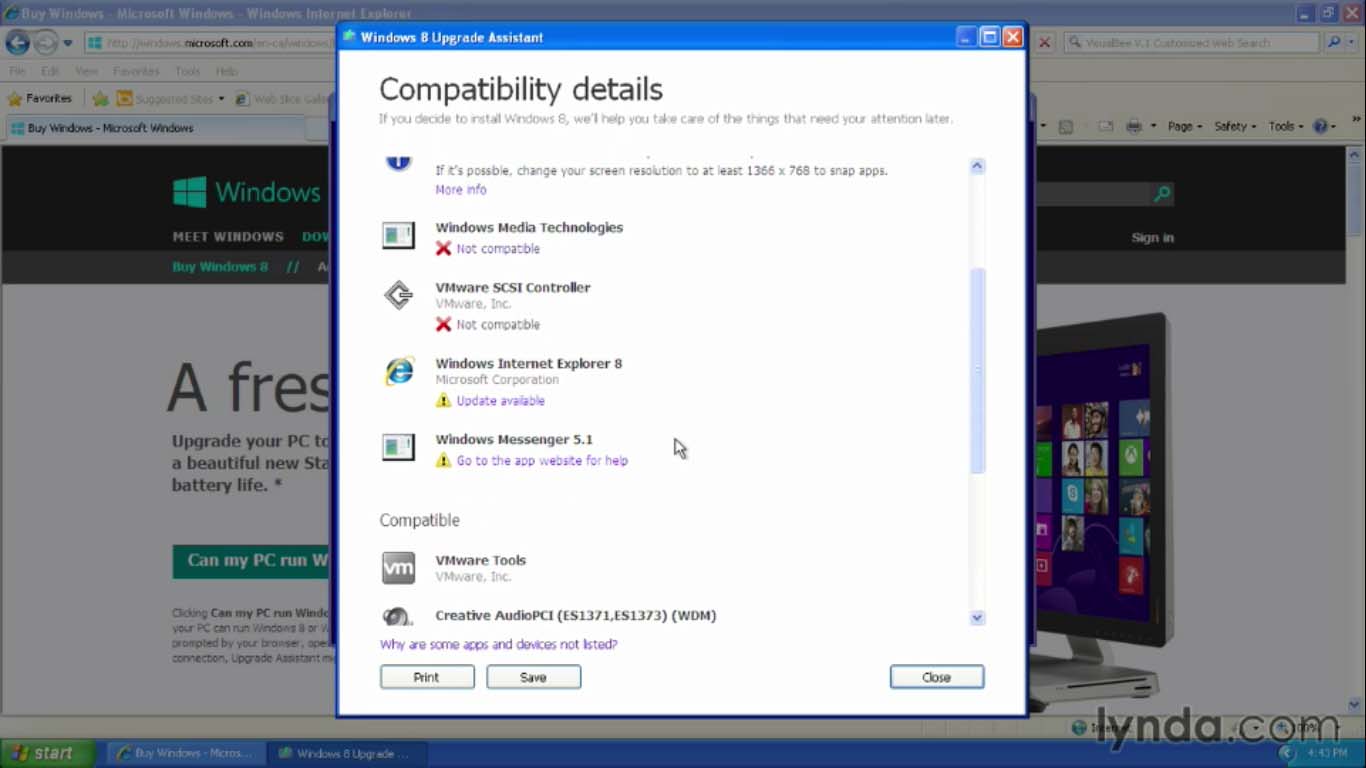The image size is (1366, 768).
Task: Select Windows Internet Explorer 8 text
Action: pos(528,364)
